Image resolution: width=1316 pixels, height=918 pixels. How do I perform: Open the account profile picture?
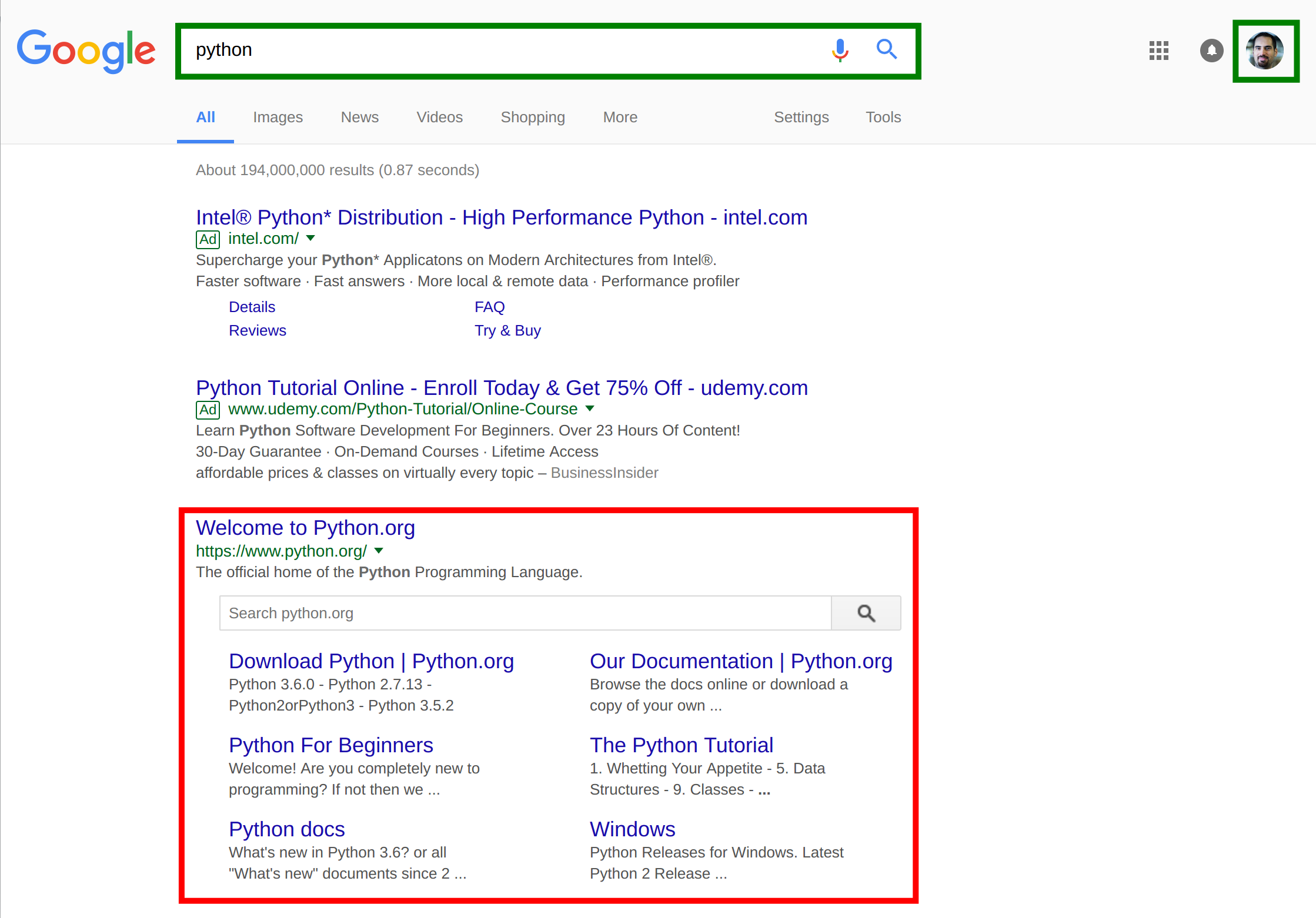pyautogui.click(x=1265, y=51)
